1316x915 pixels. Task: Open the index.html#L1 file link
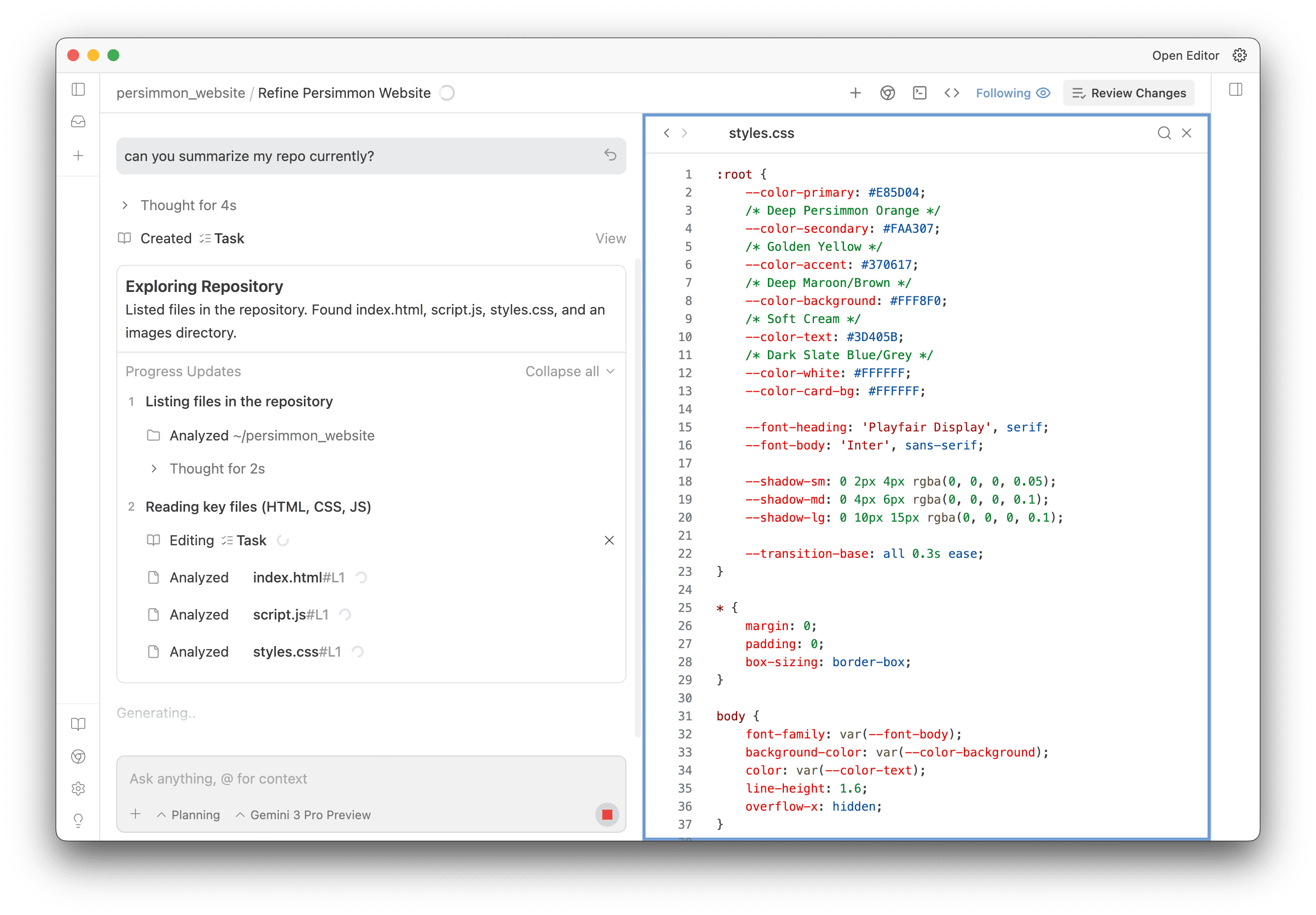pos(298,577)
